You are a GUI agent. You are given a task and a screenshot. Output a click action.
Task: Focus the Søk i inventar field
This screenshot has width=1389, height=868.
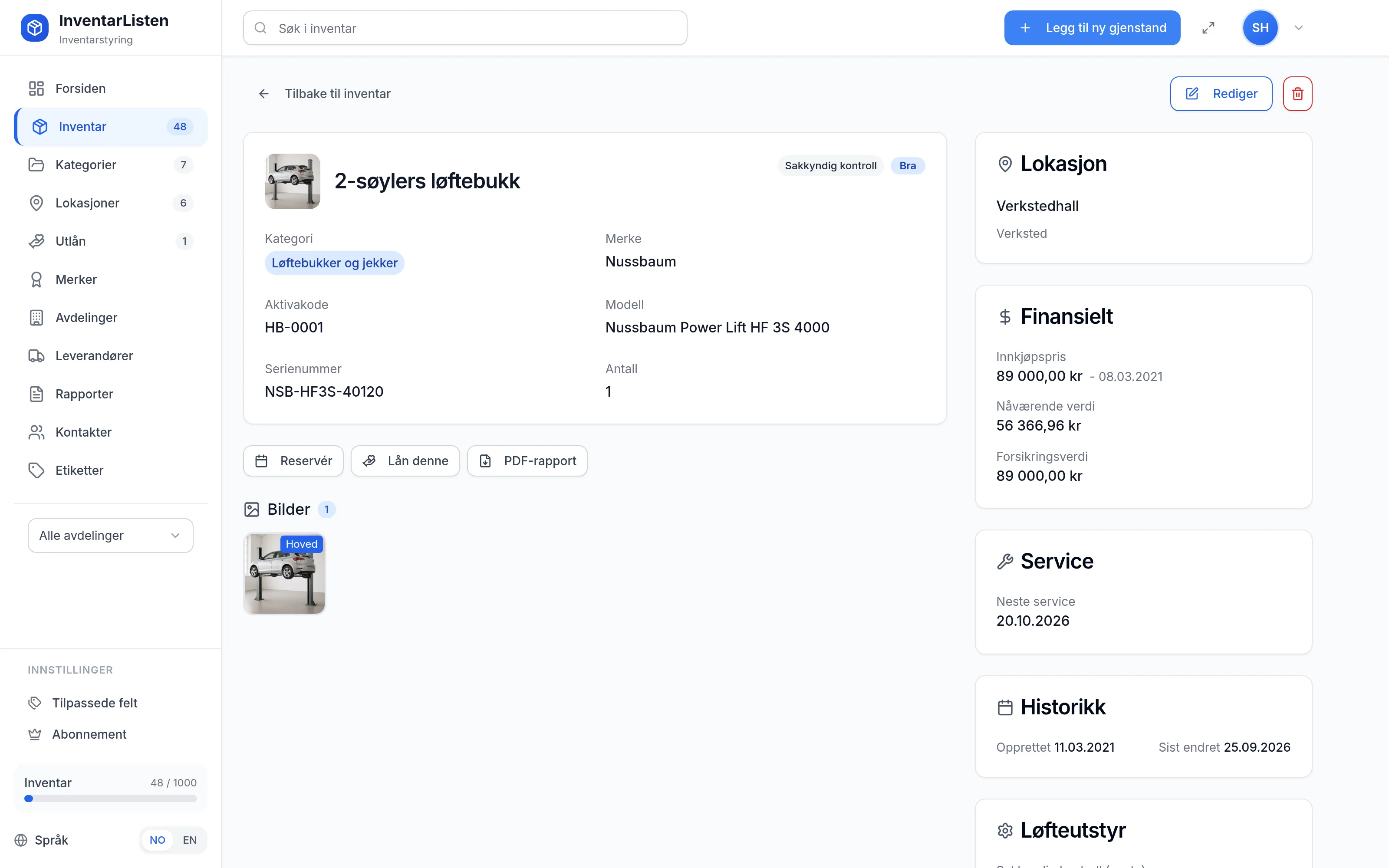pos(465,27)
